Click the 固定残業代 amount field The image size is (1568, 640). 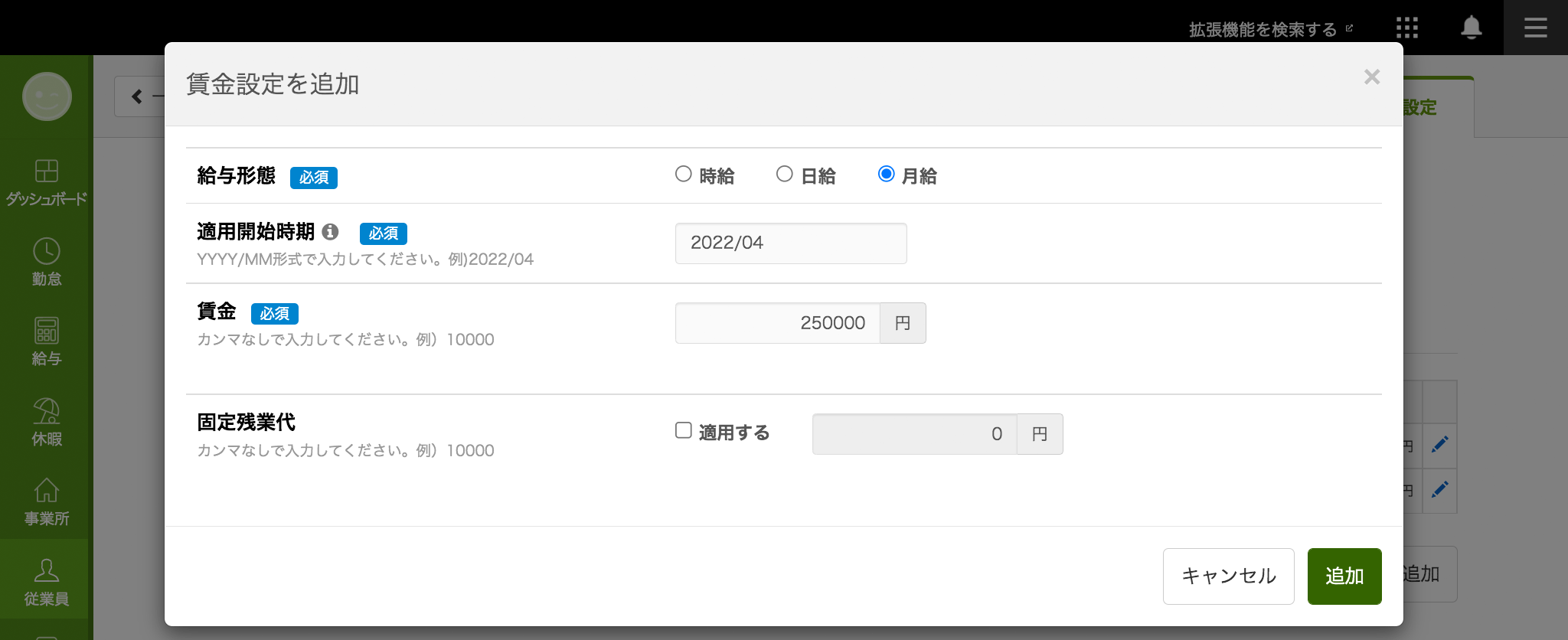pyautogui.click(x=915, y=434)
